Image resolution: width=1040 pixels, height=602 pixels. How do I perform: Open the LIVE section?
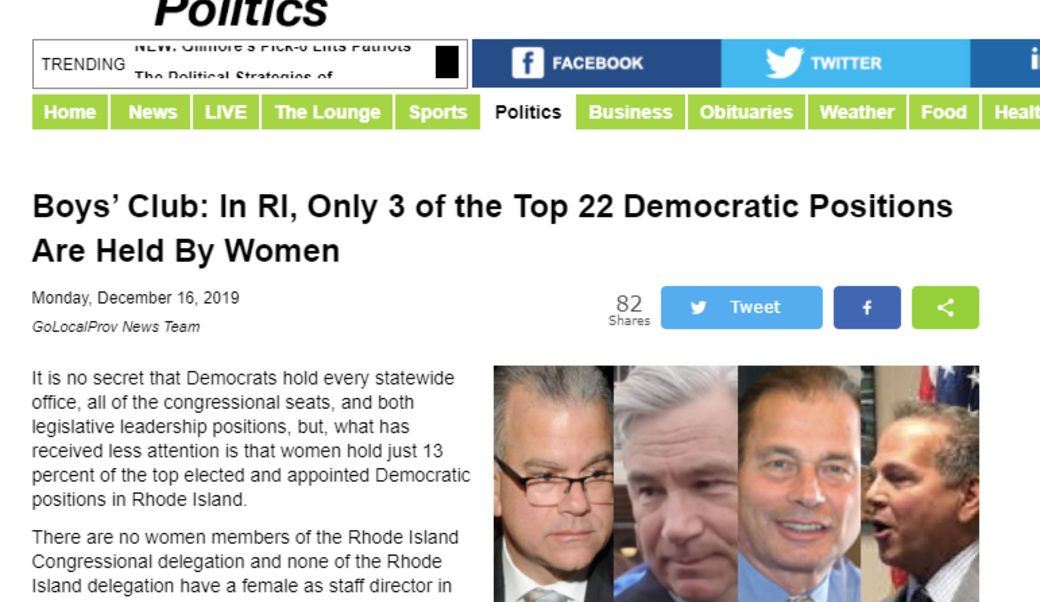[226, 112]
